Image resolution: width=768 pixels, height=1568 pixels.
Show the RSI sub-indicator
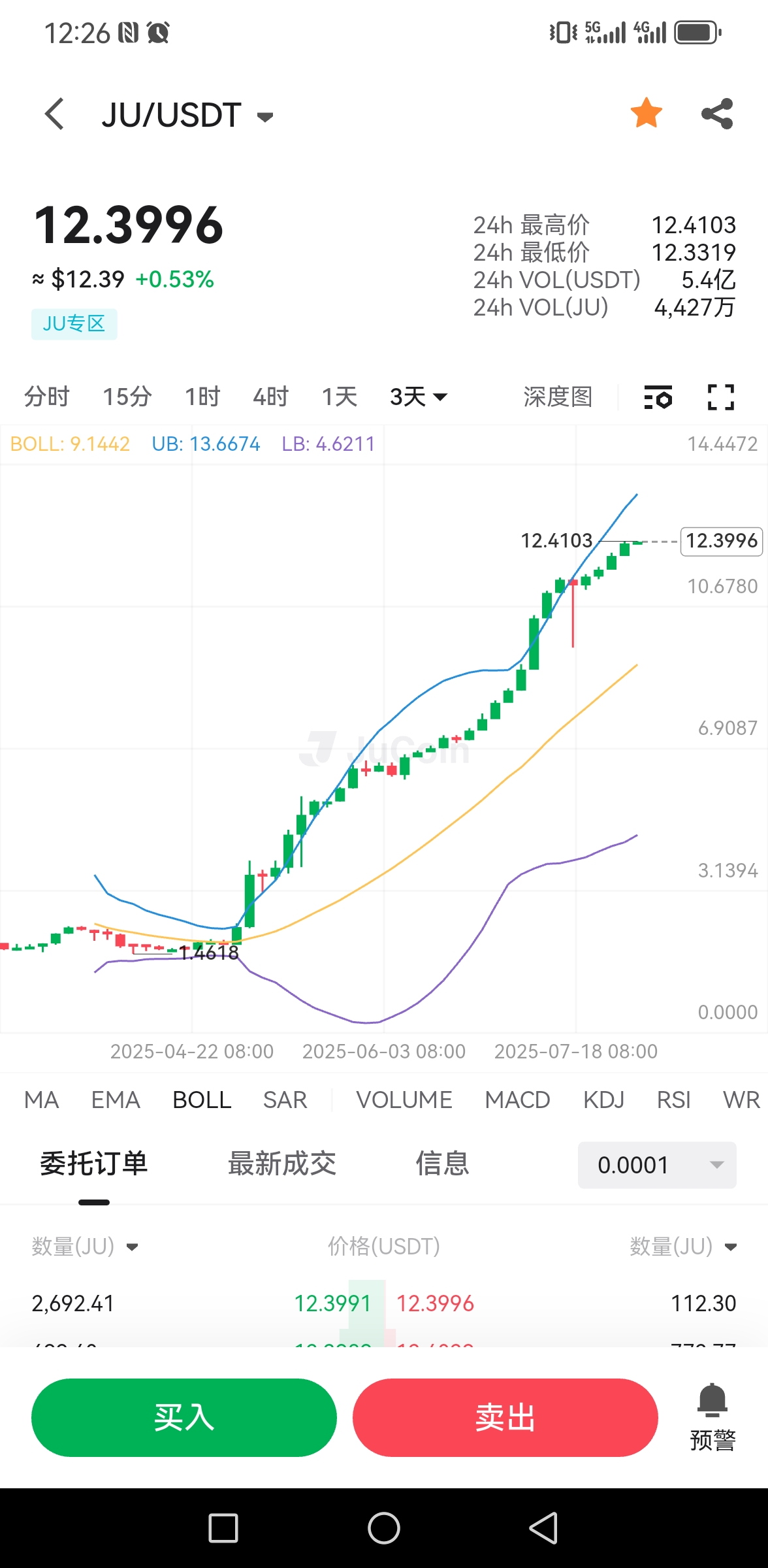click(673, 1100)
